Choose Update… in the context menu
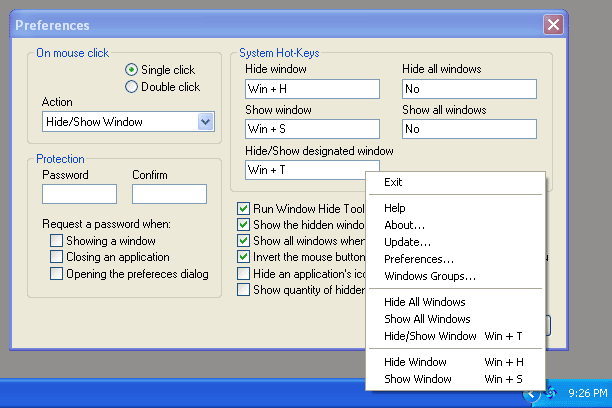This screenshot has height=408, width=612. tap(407, 242)
